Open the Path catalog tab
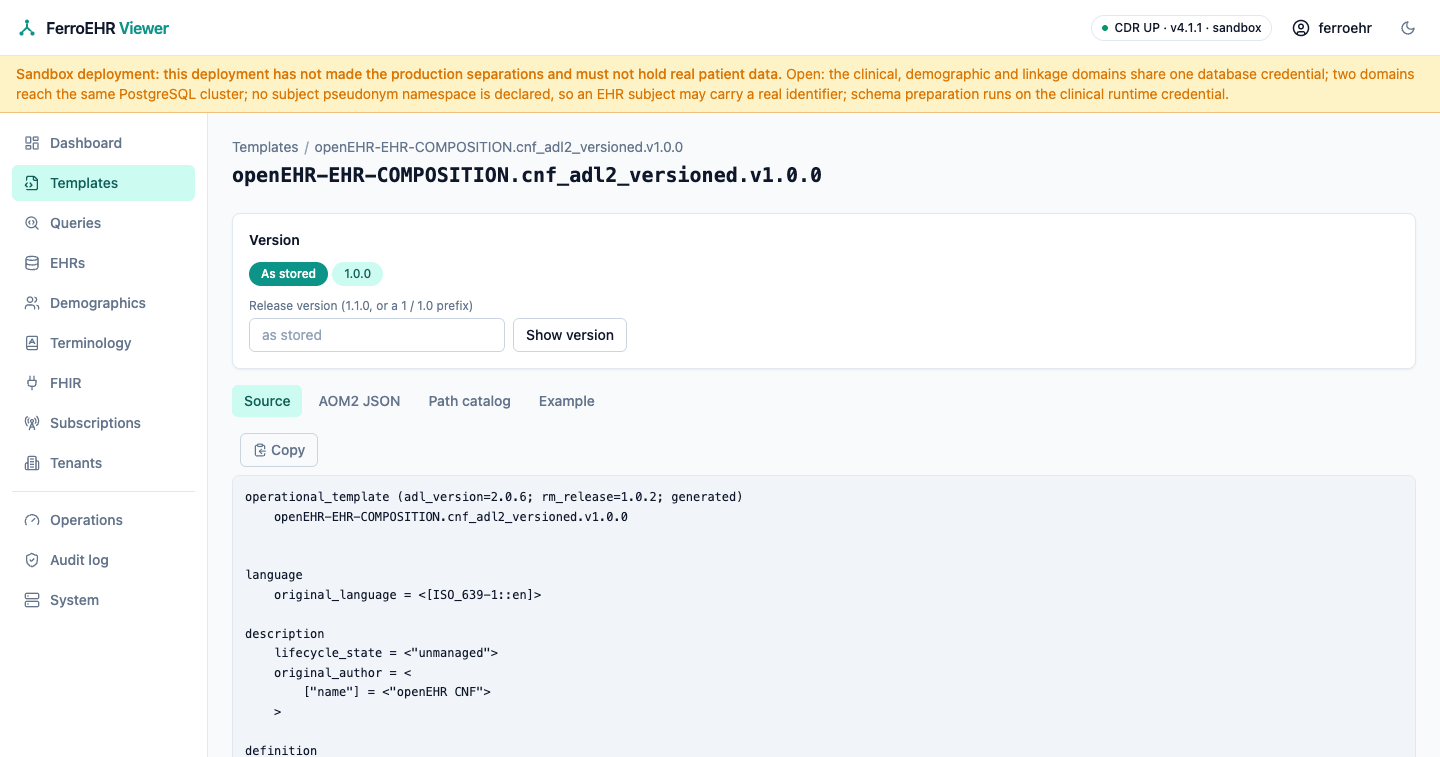Screen dimensions: 1440x757 tap(470, 401)
